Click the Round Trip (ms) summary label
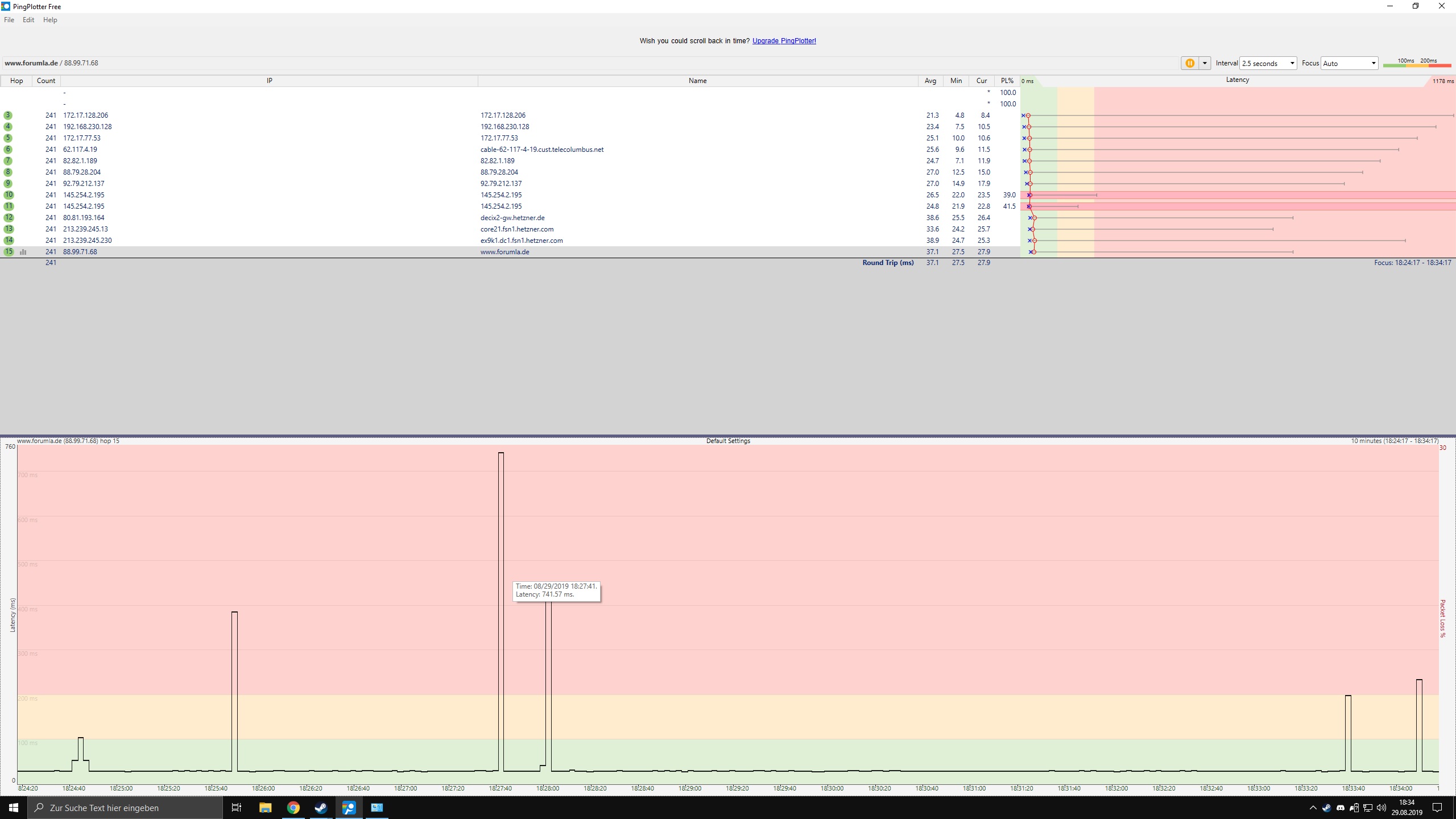Image resolution: width=1456 pixels, height=819 pixels. pyautogui.click(x=888, y=263)
